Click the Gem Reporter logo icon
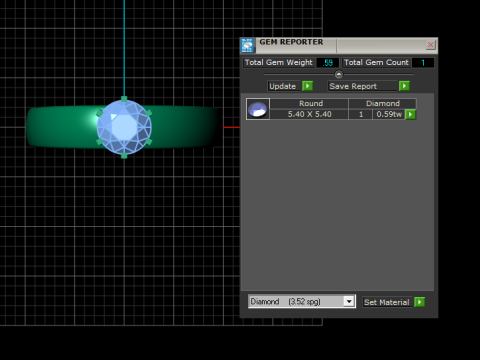The height and width of the screenshot is (360, 480). pos(247,46)
